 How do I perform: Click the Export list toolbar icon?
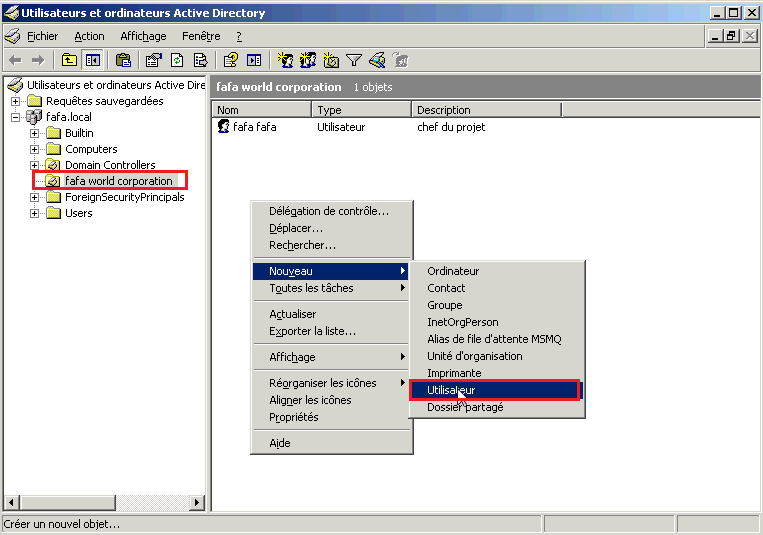200,60
